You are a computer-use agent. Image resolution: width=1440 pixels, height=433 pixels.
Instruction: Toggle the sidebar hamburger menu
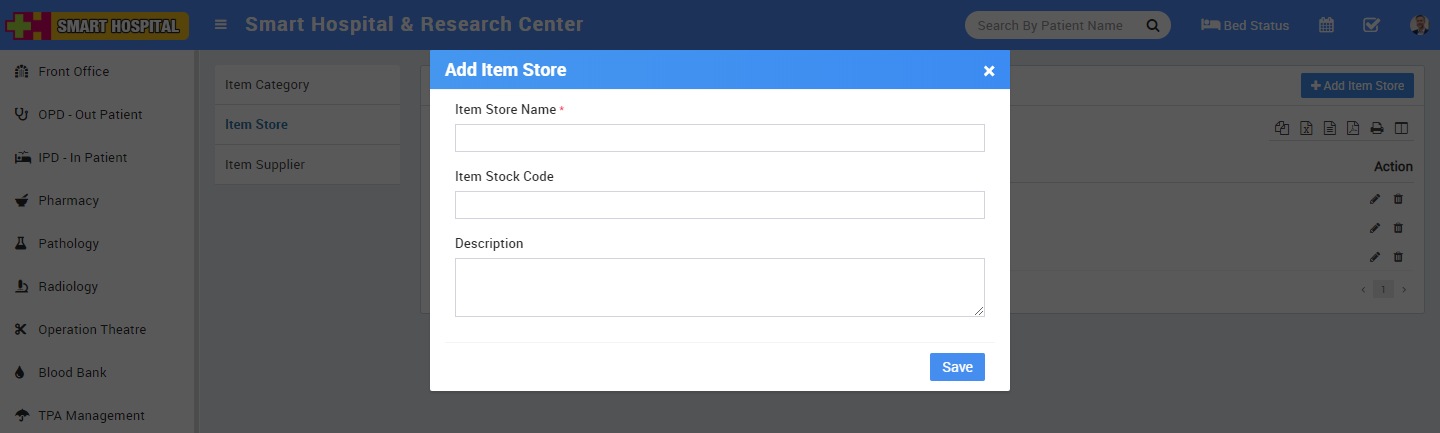[x=221, y=25]
